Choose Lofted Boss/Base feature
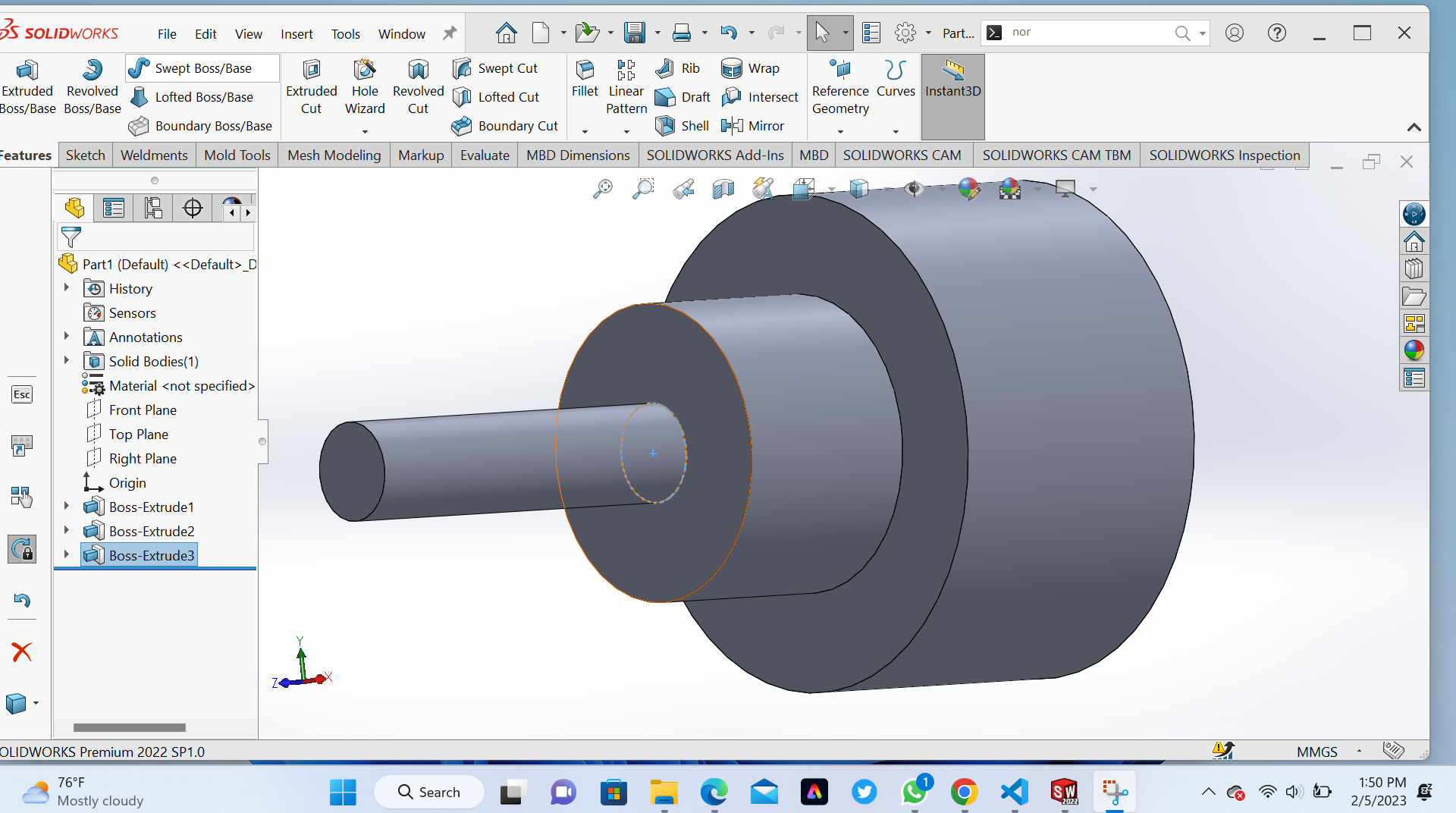Viewport: 1456px width, 813px height. click(191, 97)
